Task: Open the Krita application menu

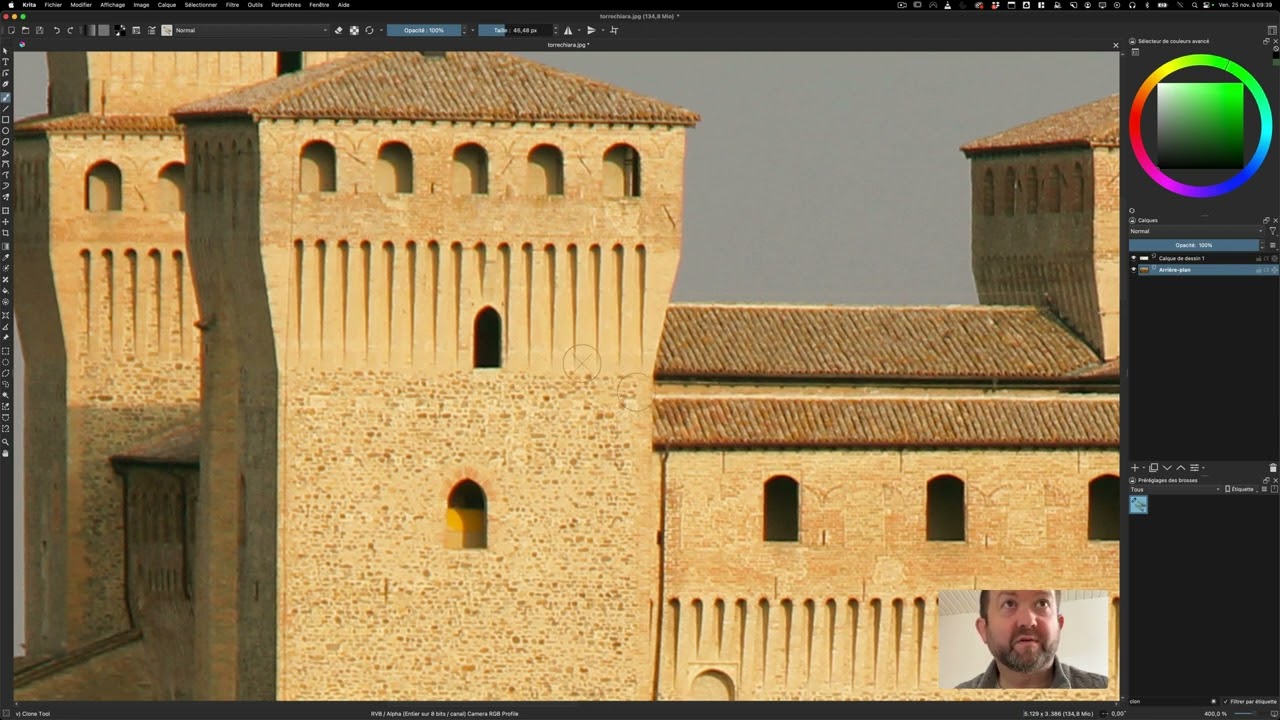Action: pos(28,4)
